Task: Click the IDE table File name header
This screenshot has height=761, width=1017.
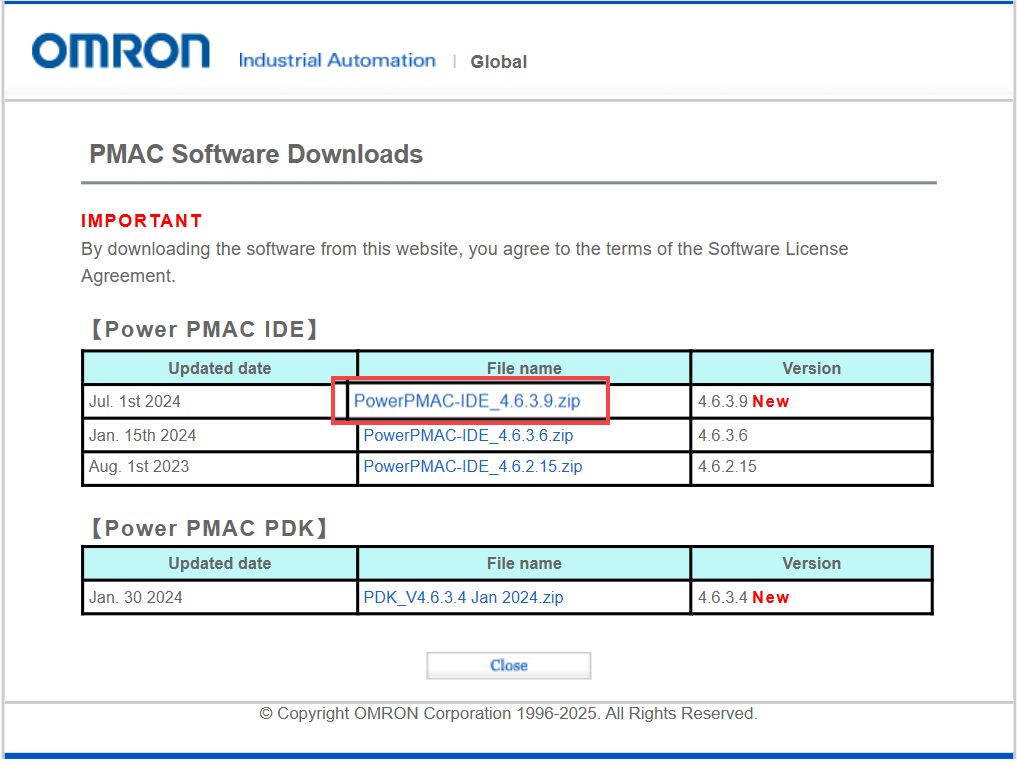Action: [524, 368]
